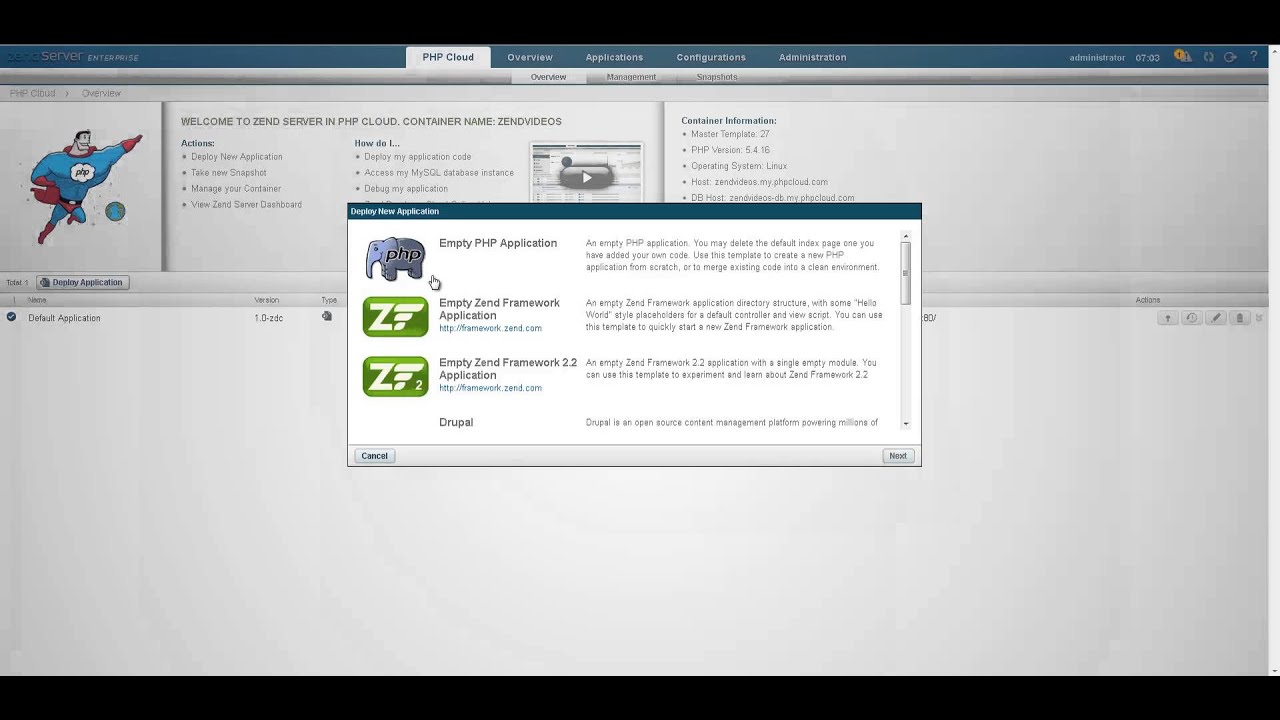Click the Type column header
The width and height of the screenshot is (1280, 720).
pyautogui.click(x=329, y=300)
